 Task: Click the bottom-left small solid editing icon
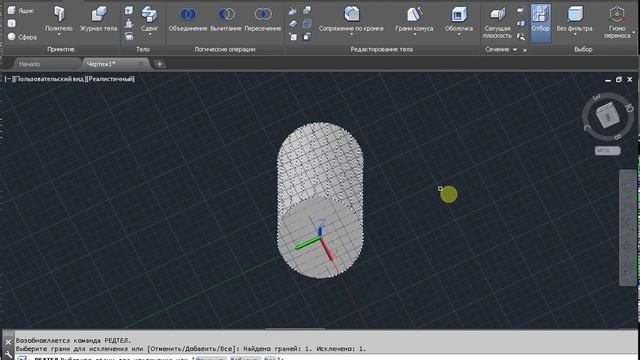tap(293, 37)
